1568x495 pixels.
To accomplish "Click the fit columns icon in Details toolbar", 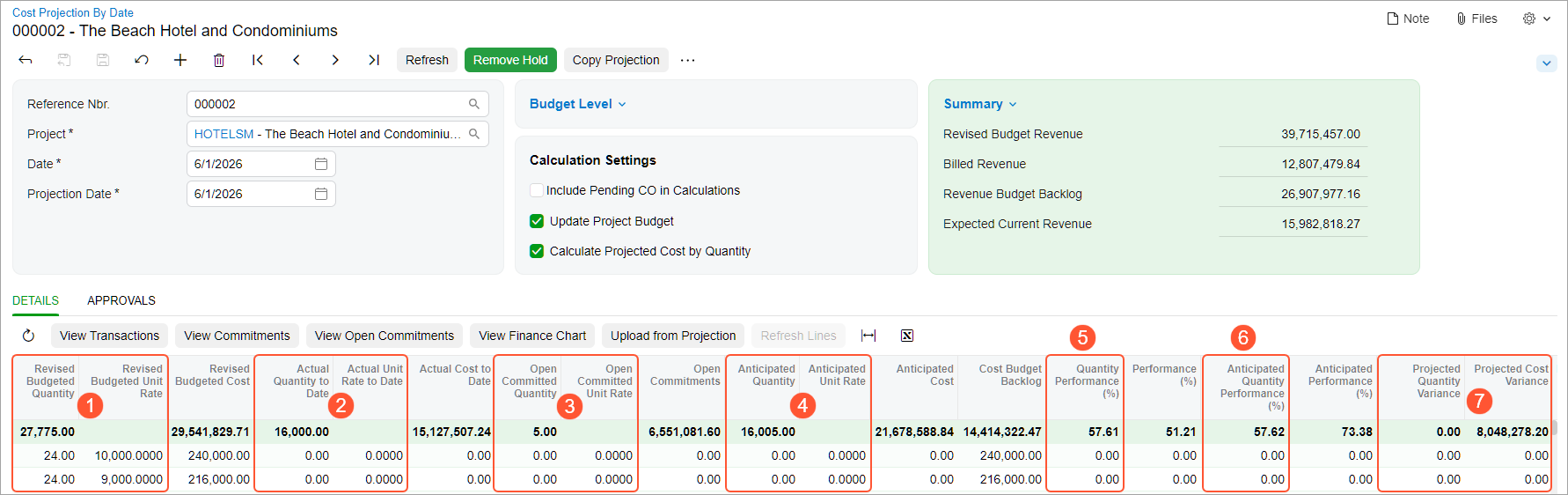I will pyautogui.click(x=868, y=336).
